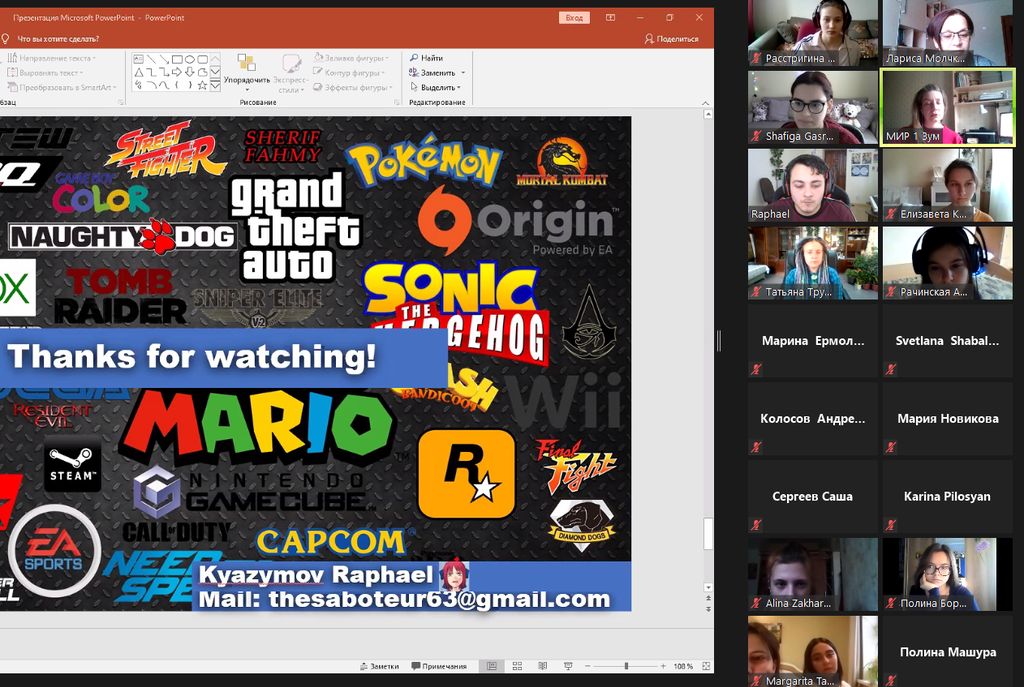Expand the Shape Effects (Эффекты фигуры) dropdown
This screenshot has width=1024, height=687.
coord(391,88)
